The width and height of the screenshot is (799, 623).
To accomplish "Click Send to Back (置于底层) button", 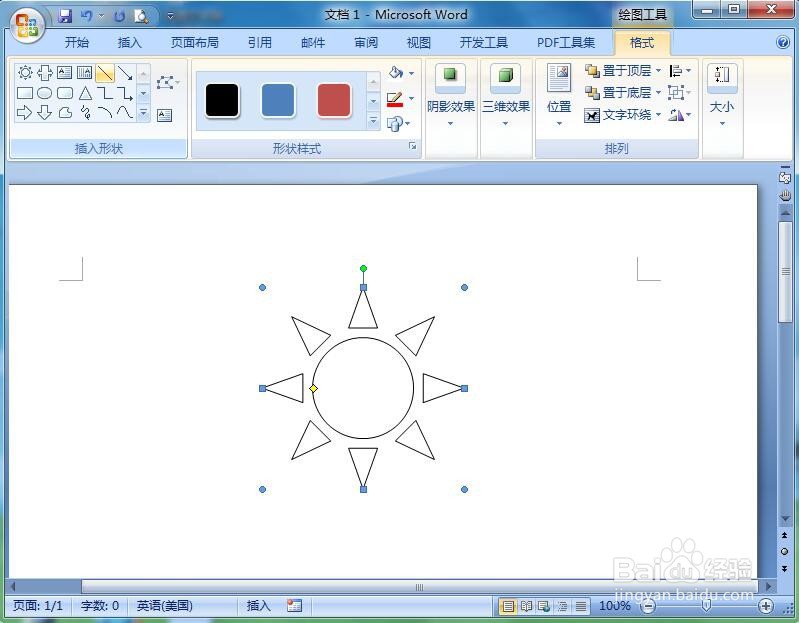I will point(618,93).
